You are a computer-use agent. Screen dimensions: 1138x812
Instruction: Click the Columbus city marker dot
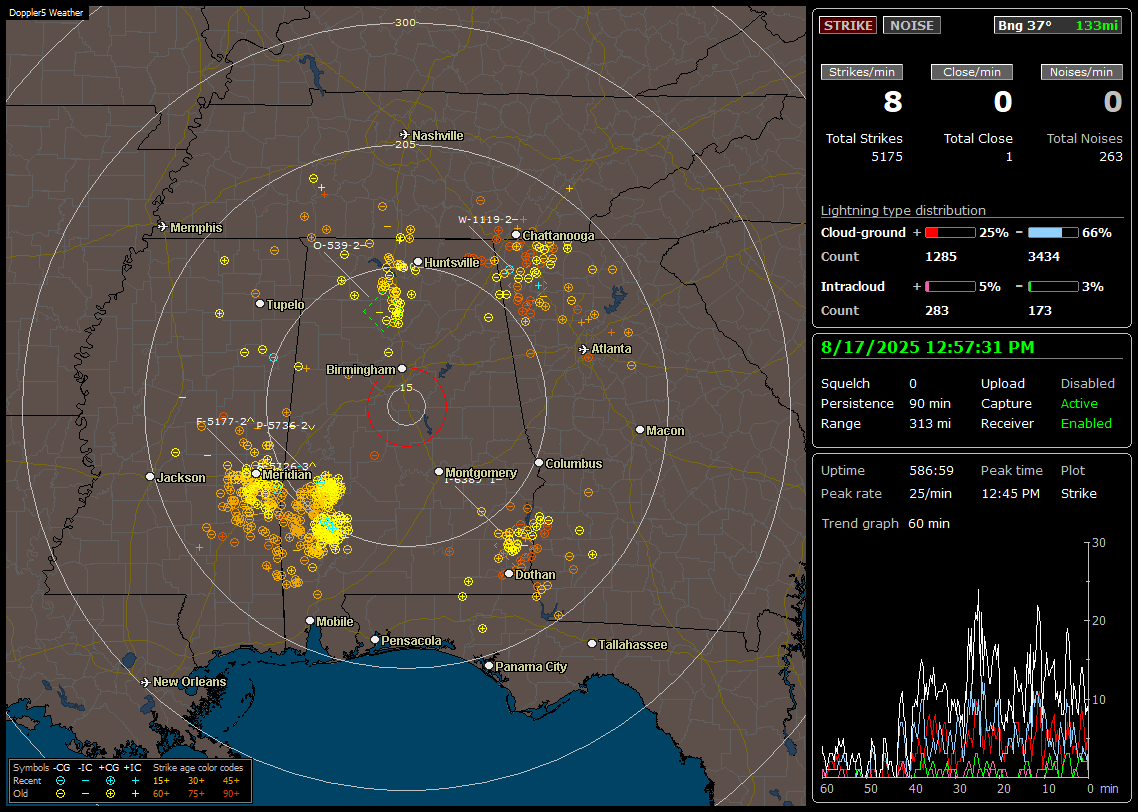coord(539,463)
